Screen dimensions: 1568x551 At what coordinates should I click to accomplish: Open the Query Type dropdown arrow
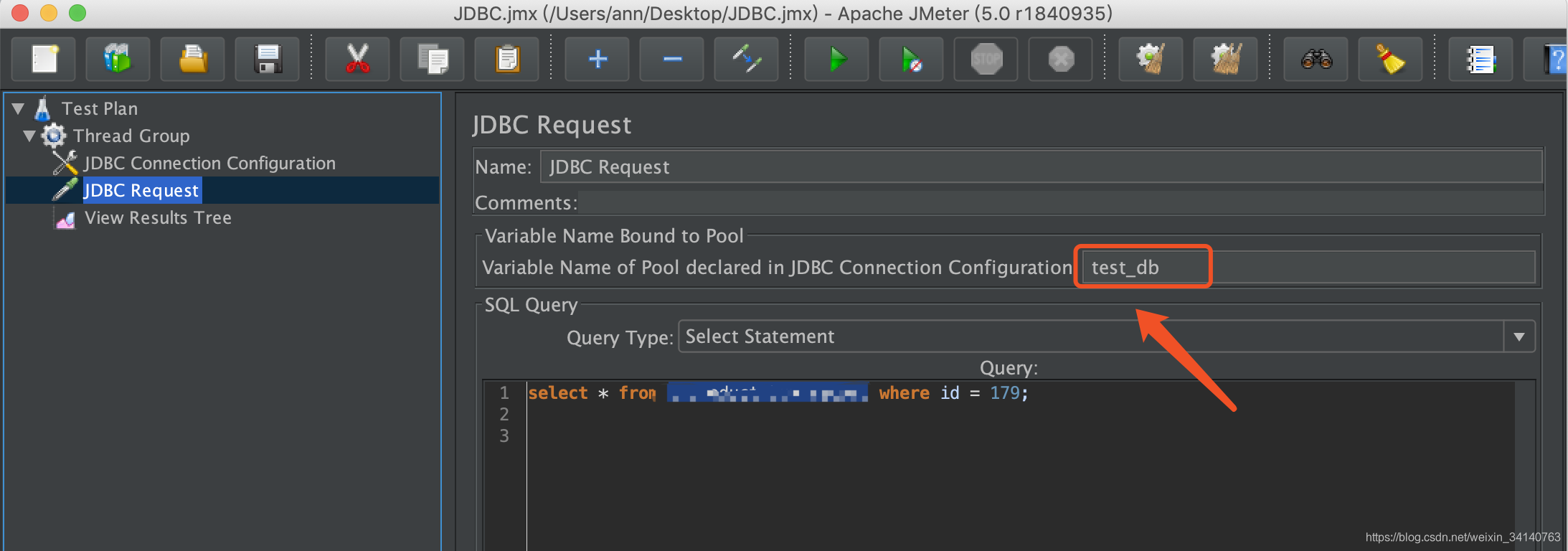(x=1519, y=336)
